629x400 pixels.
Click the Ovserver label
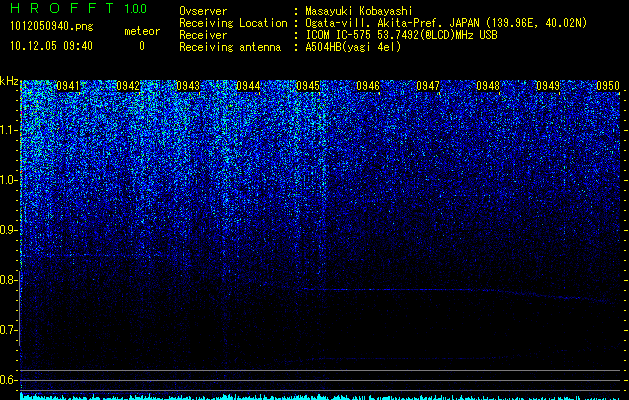pos(203,11)
